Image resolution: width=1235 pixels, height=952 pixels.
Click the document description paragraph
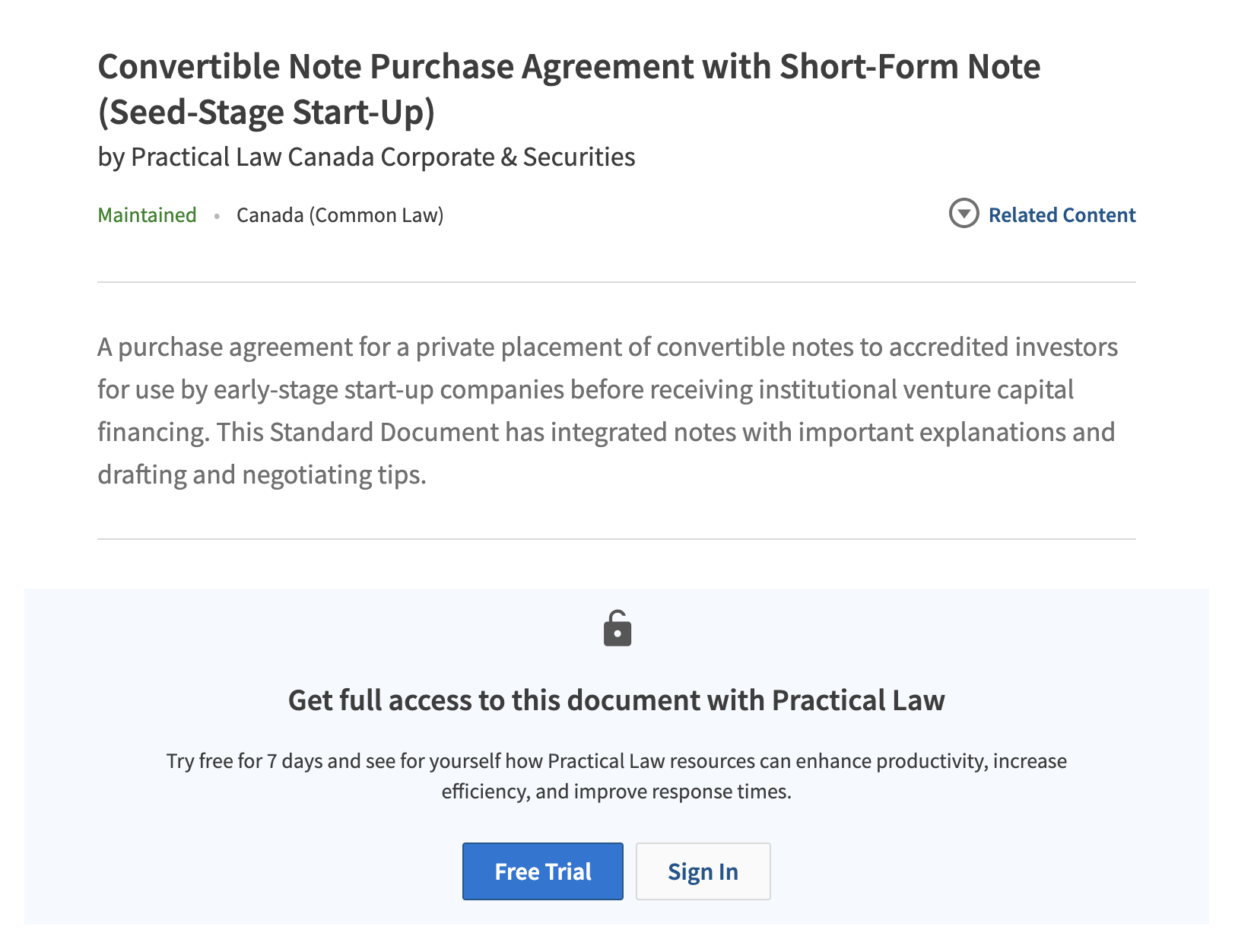(607, 411)
